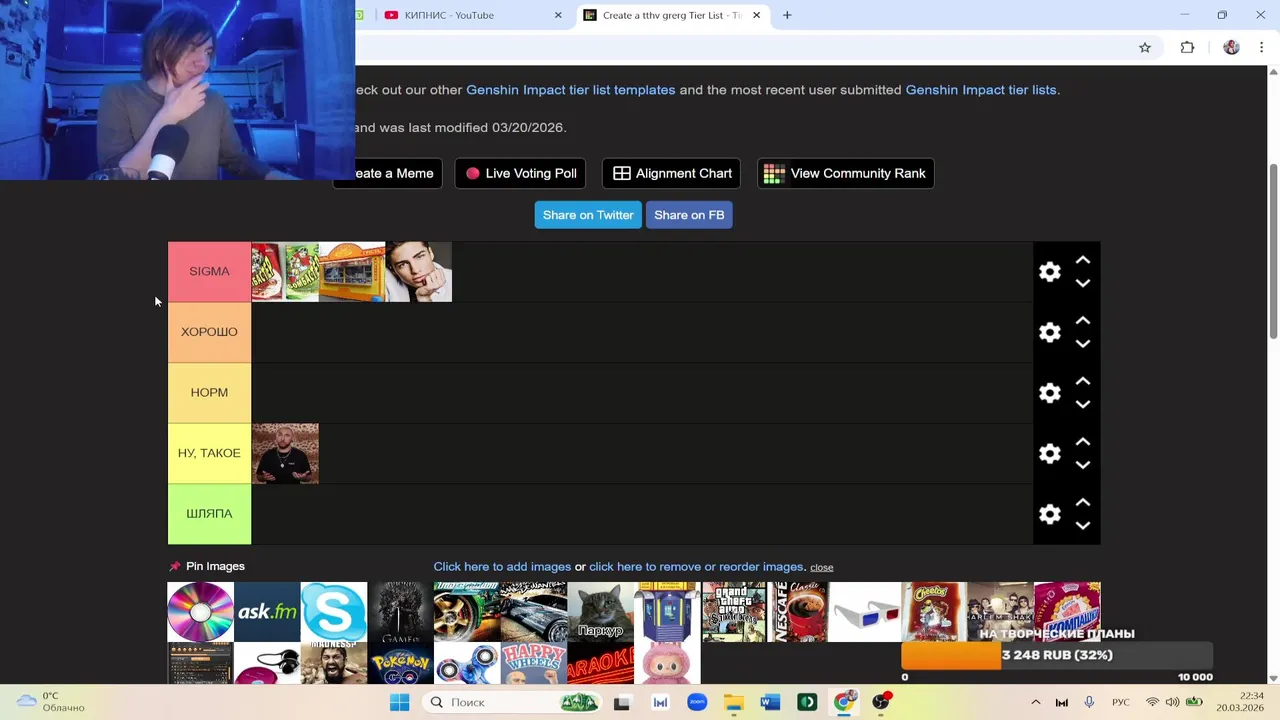Select the green ШЛЯПА tier label
The image size is (1280, 720).
(x=209, y=514)
